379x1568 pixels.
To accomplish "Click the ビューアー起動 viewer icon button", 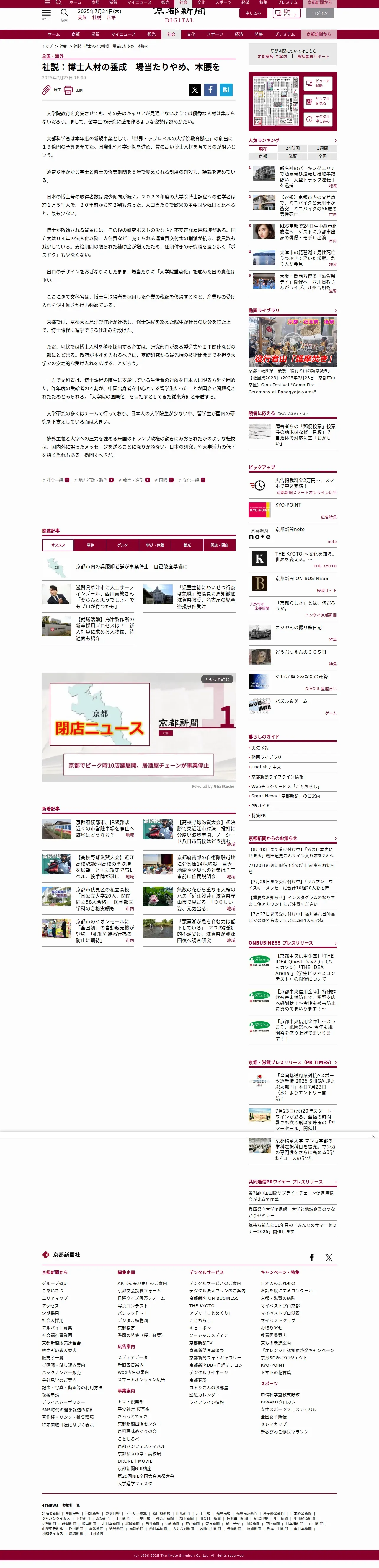I will point(318,83).
